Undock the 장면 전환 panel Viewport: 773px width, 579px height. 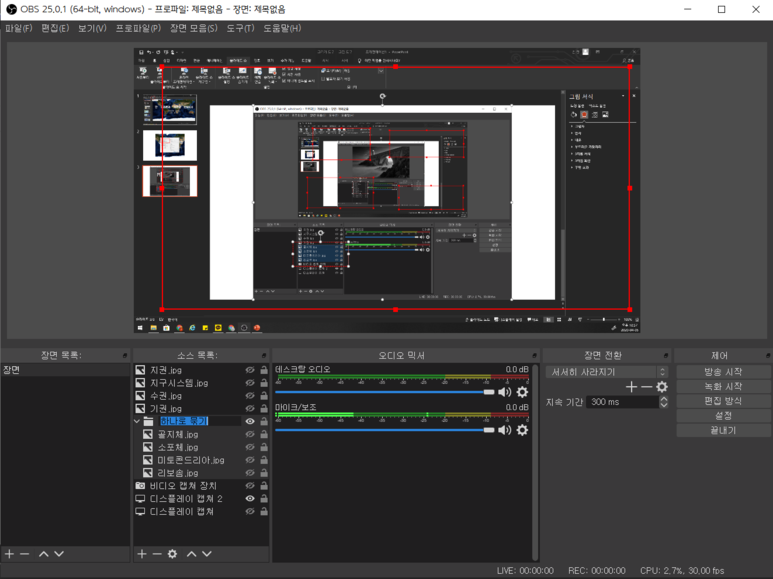[666, 356]
